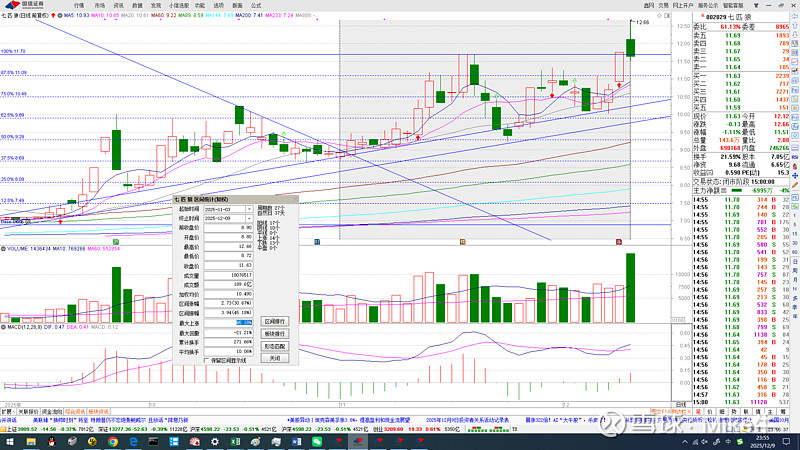Open the 起始时间 date dropdown
Viewport: 800px width, 450px height.
249,208
